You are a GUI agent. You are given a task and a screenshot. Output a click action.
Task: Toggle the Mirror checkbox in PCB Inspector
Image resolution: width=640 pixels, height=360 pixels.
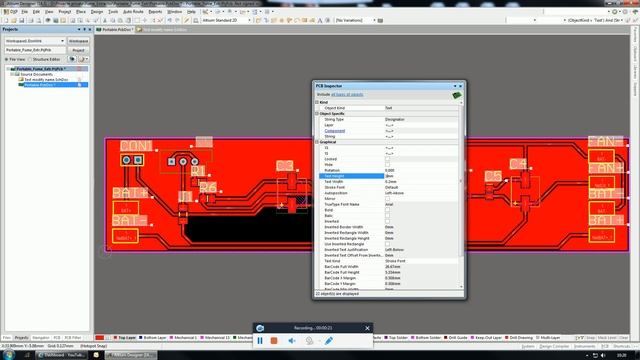387,198
